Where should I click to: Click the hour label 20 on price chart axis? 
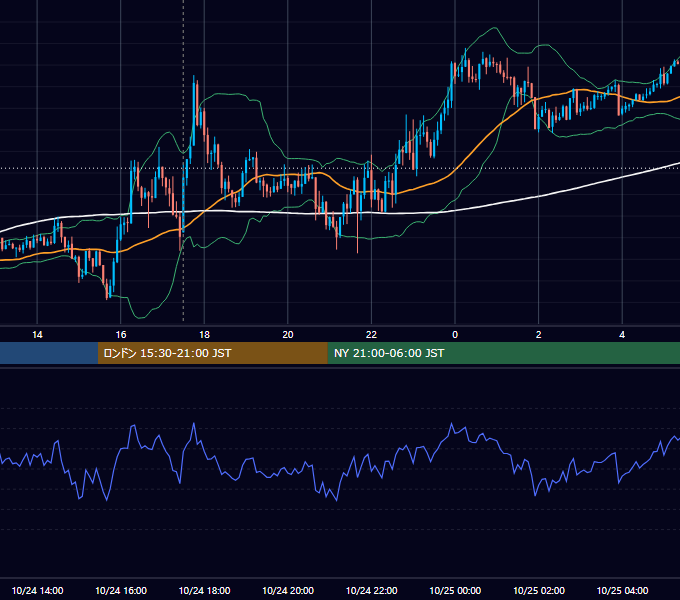click(x=288, y=335)
